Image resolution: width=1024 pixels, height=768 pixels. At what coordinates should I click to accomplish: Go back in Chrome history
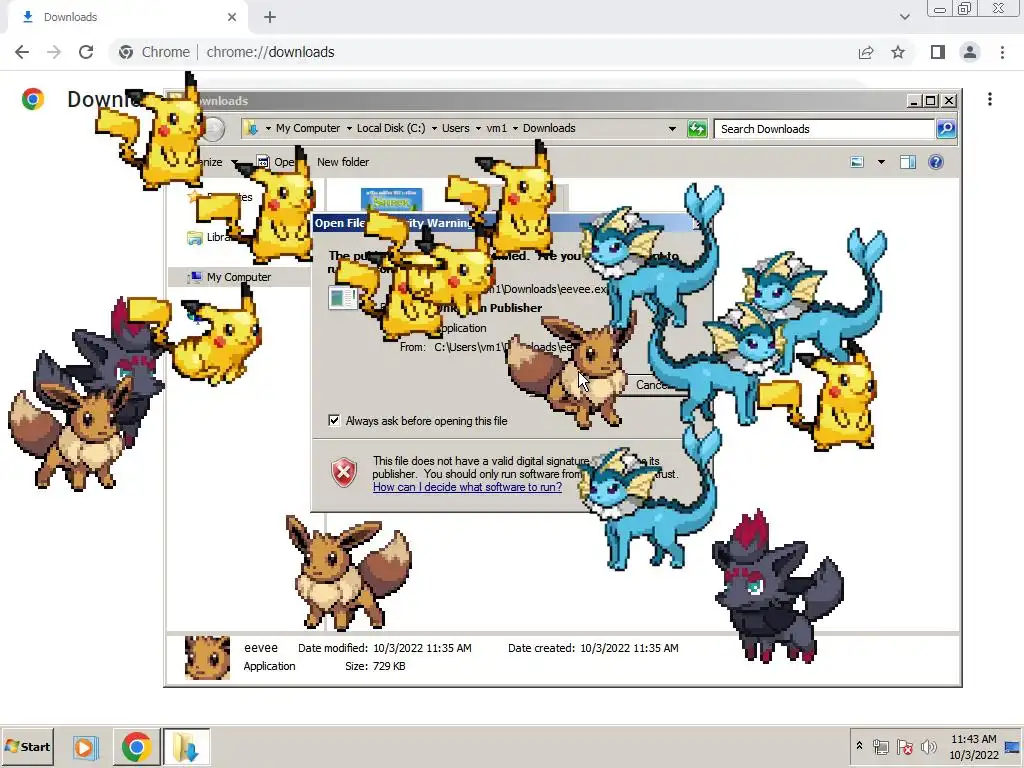coord(22,52)
